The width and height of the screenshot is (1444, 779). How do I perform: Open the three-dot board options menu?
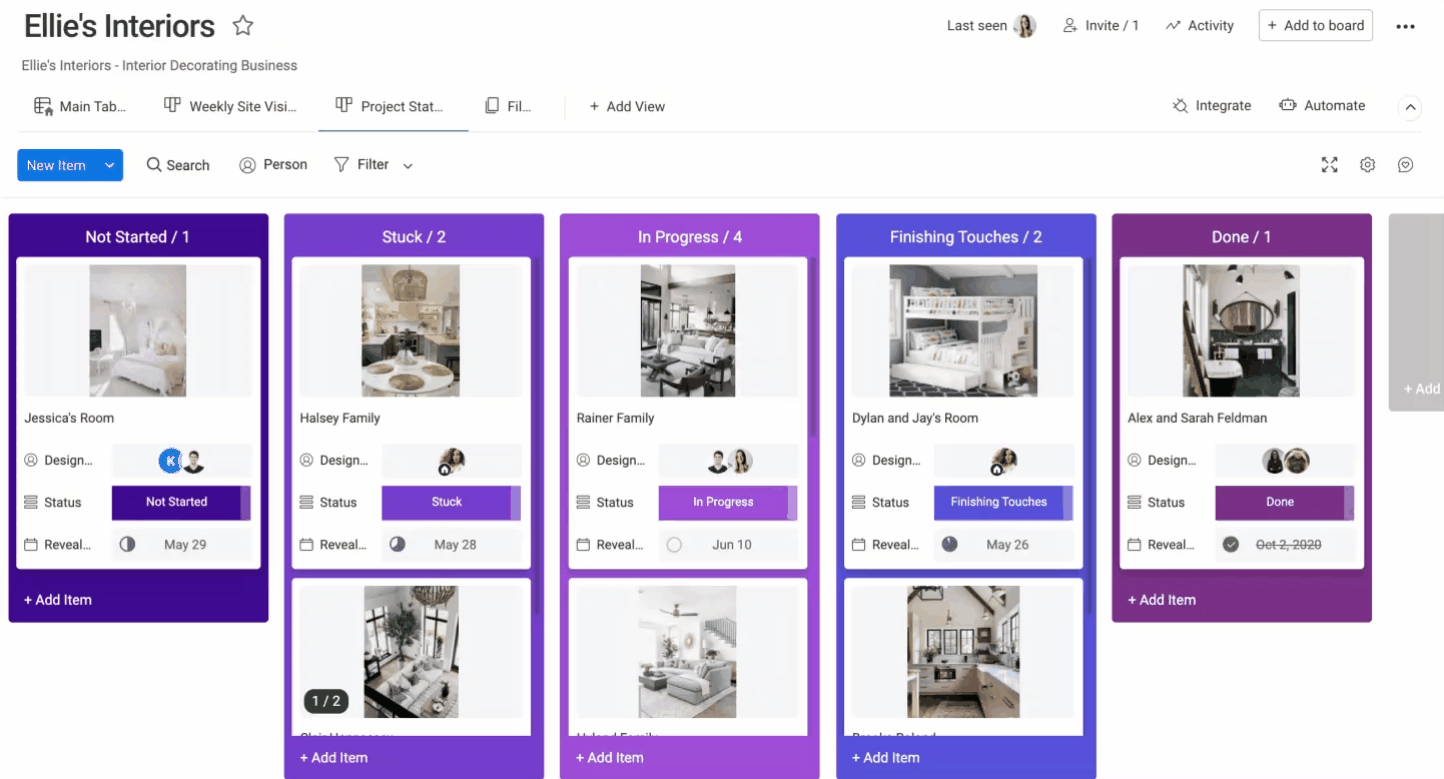point(1405,26)
